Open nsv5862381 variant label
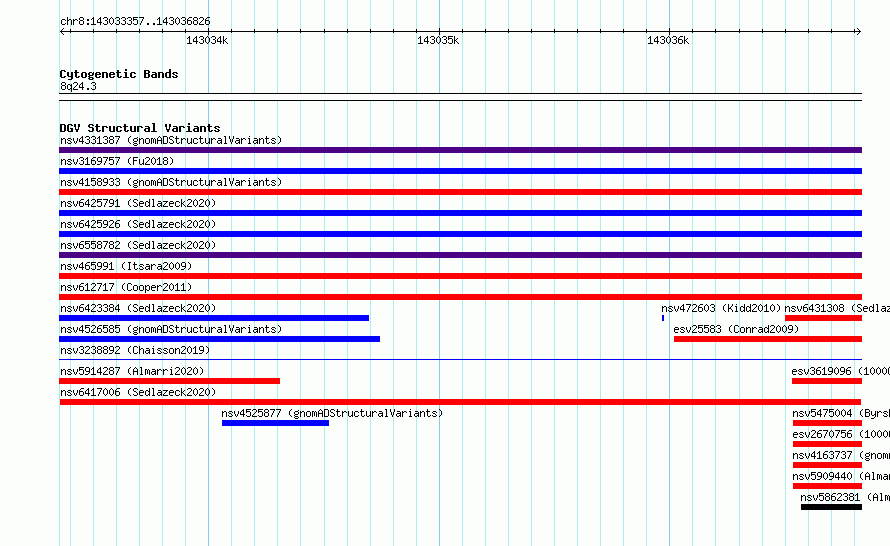Image resolution: width=890 pixels, height=546 pixels. tap(845, 497)
